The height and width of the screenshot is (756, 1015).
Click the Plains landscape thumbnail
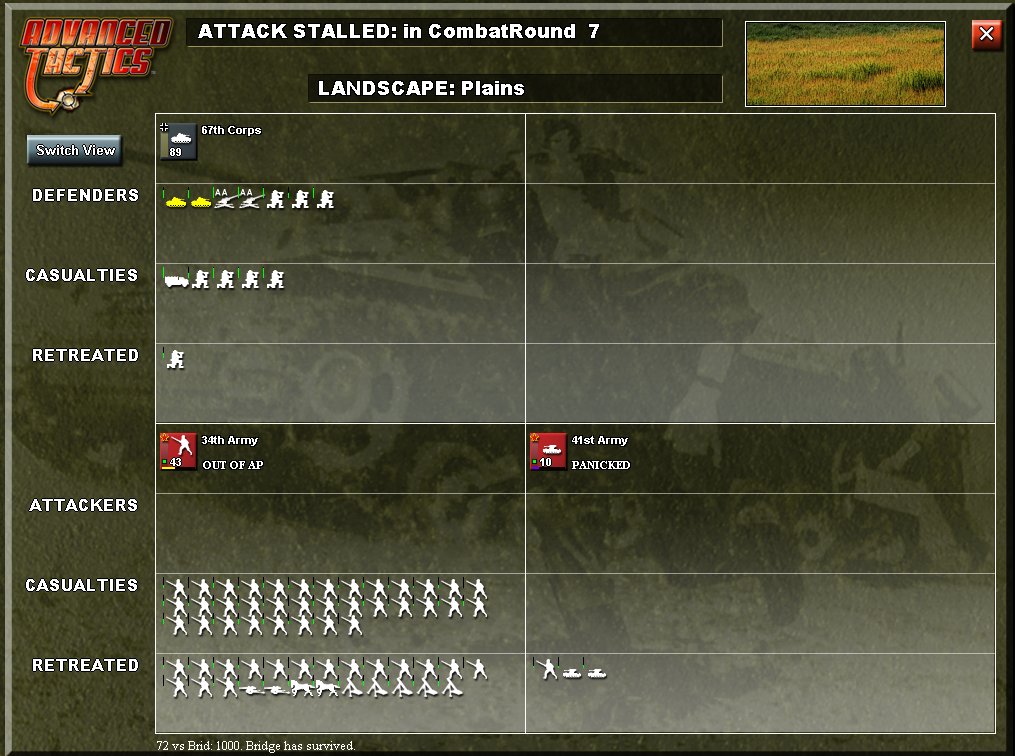845,63
